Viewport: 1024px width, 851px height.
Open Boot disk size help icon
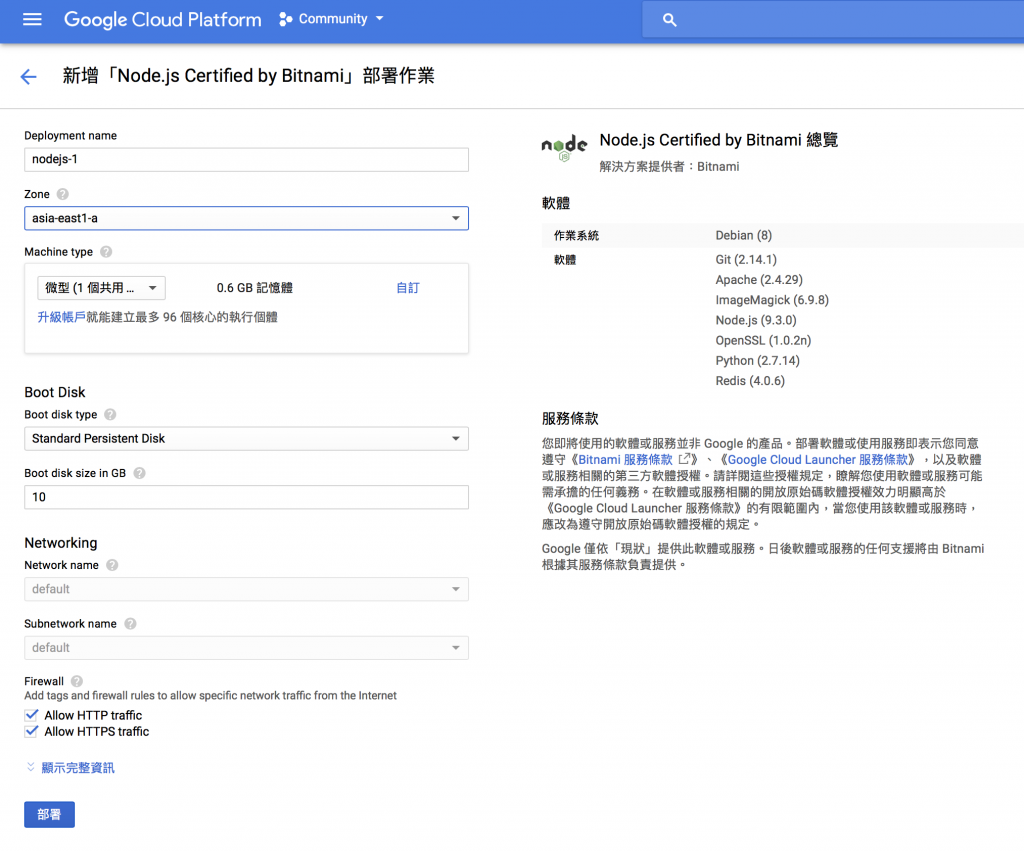click(x=139, y=473)
